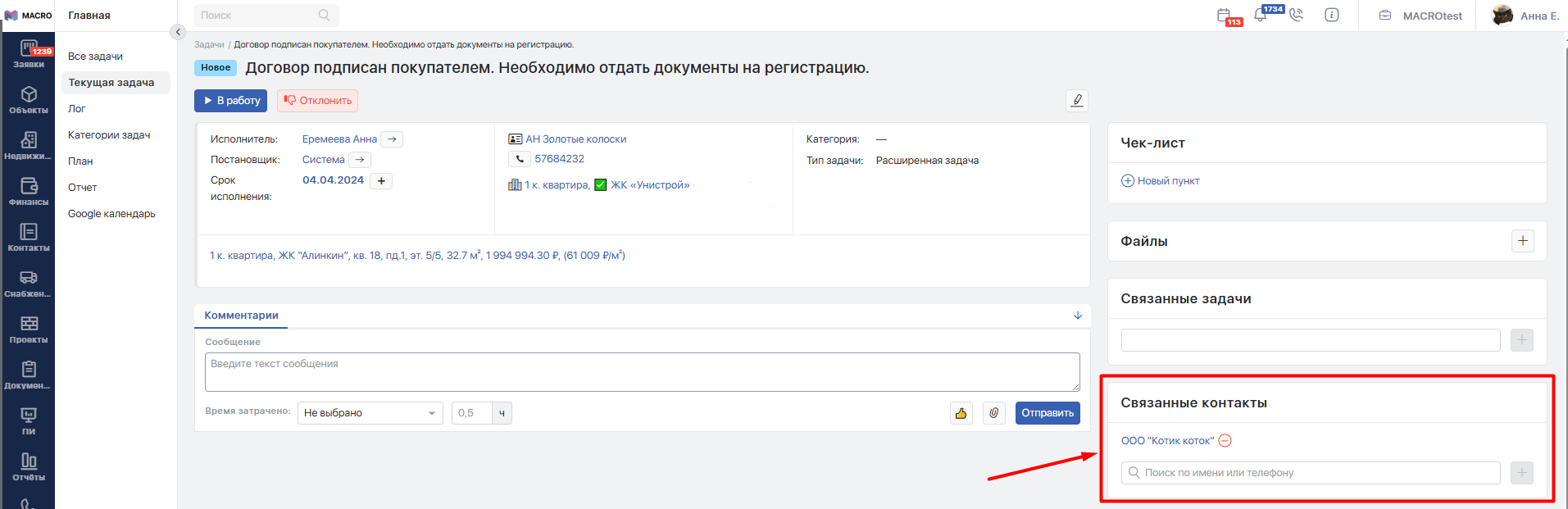1568x509 pixels.
Task: Click the thumbs-up icon in comments
Action: pos(961,413)
